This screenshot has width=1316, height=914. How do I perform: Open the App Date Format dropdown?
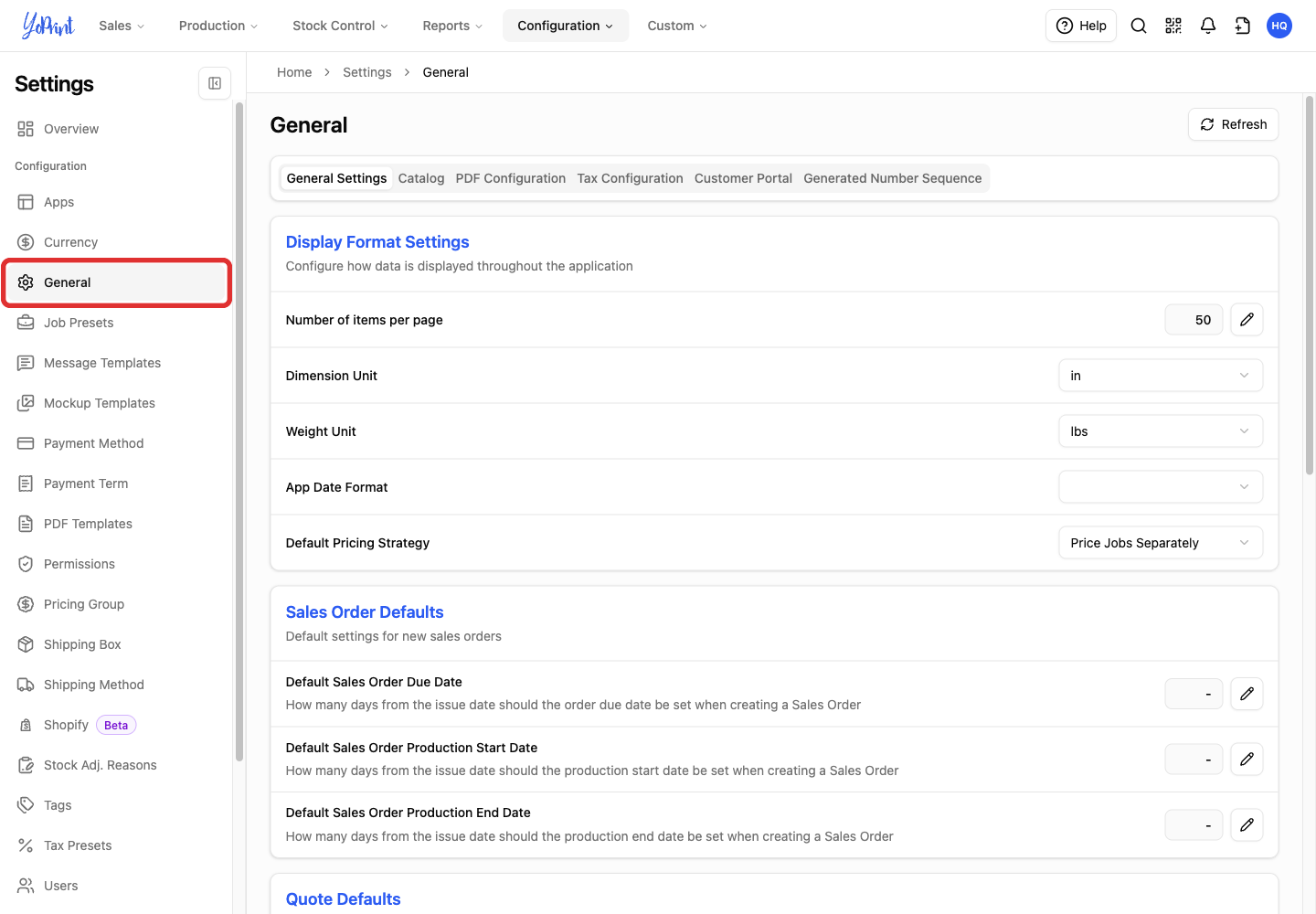pyautogui.click(x=1161, y=487)
